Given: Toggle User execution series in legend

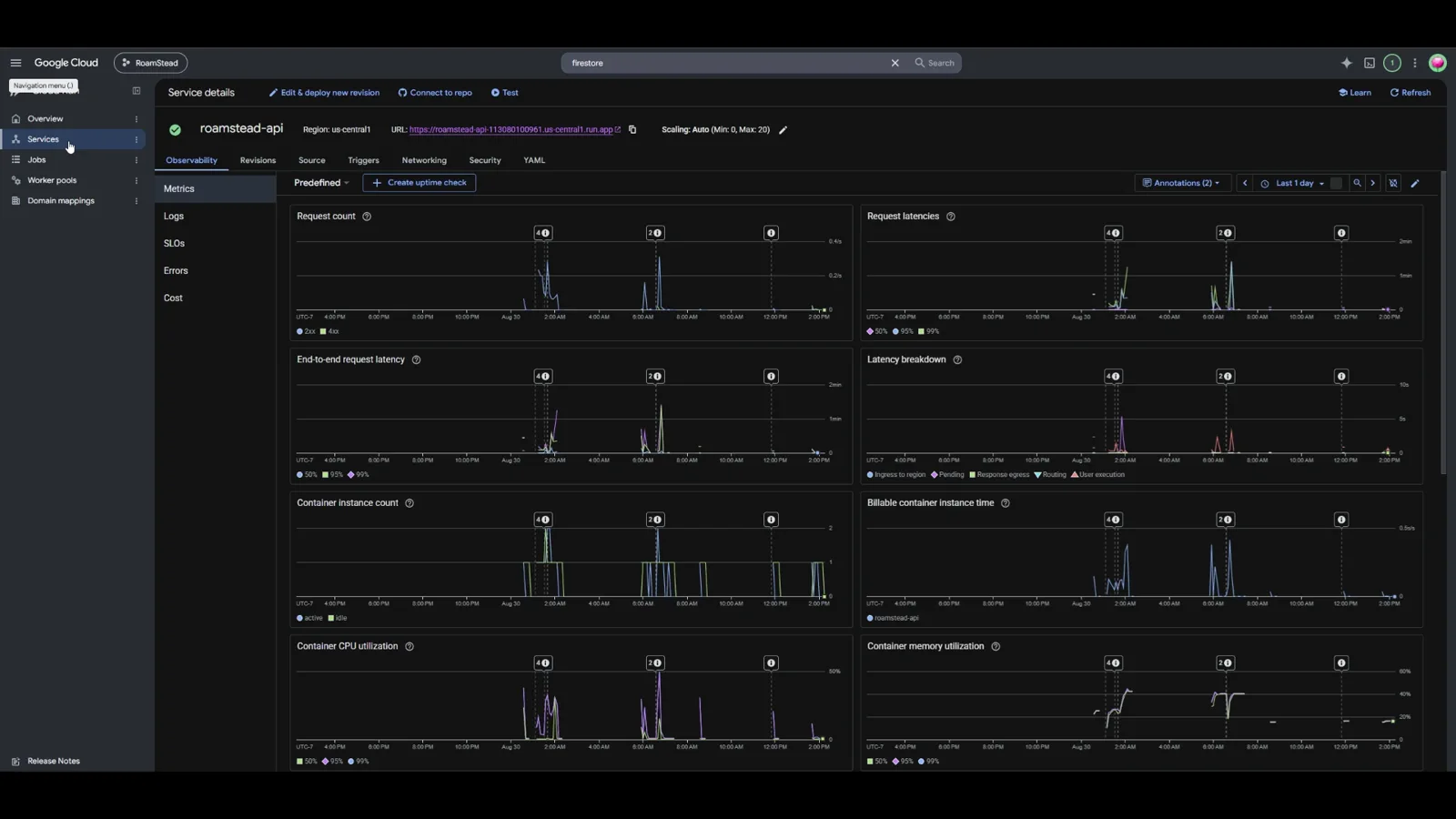Looking at the screenshot, I should (1097, 475).
